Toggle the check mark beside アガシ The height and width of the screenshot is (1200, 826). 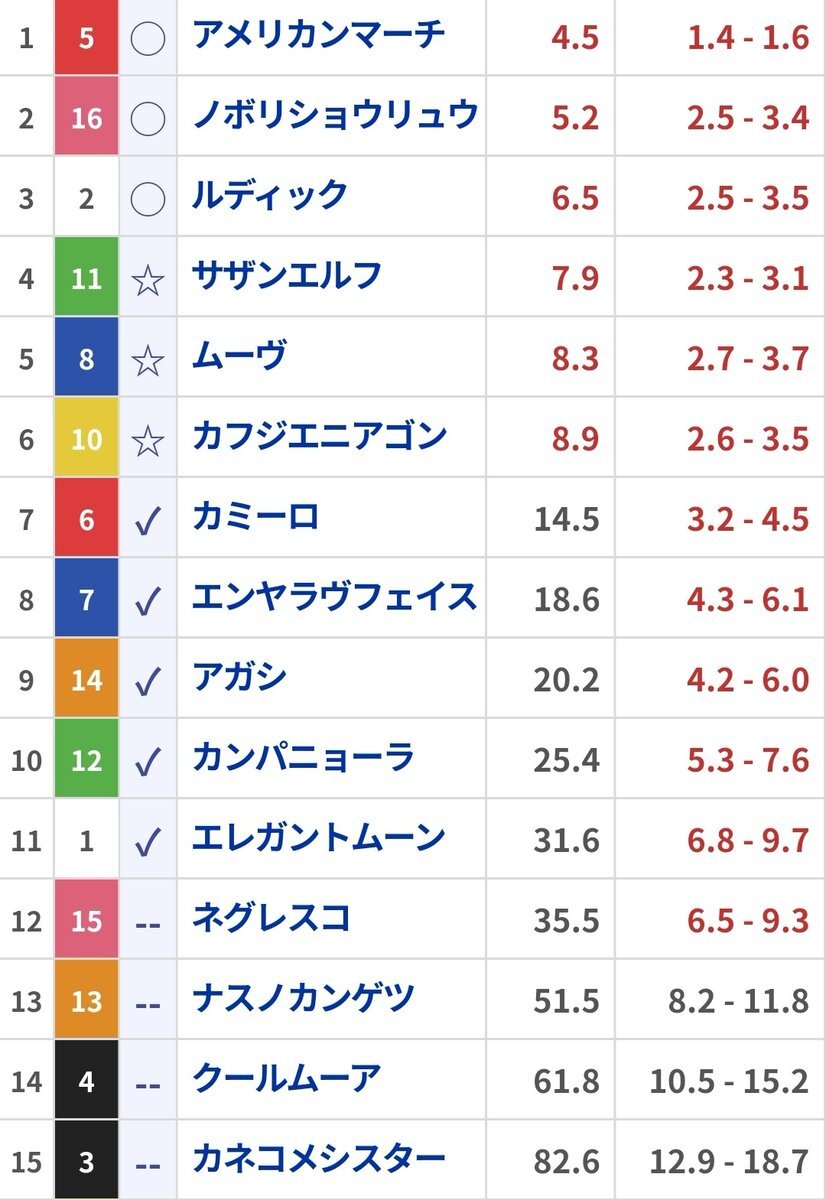click(x=148, y=681)
